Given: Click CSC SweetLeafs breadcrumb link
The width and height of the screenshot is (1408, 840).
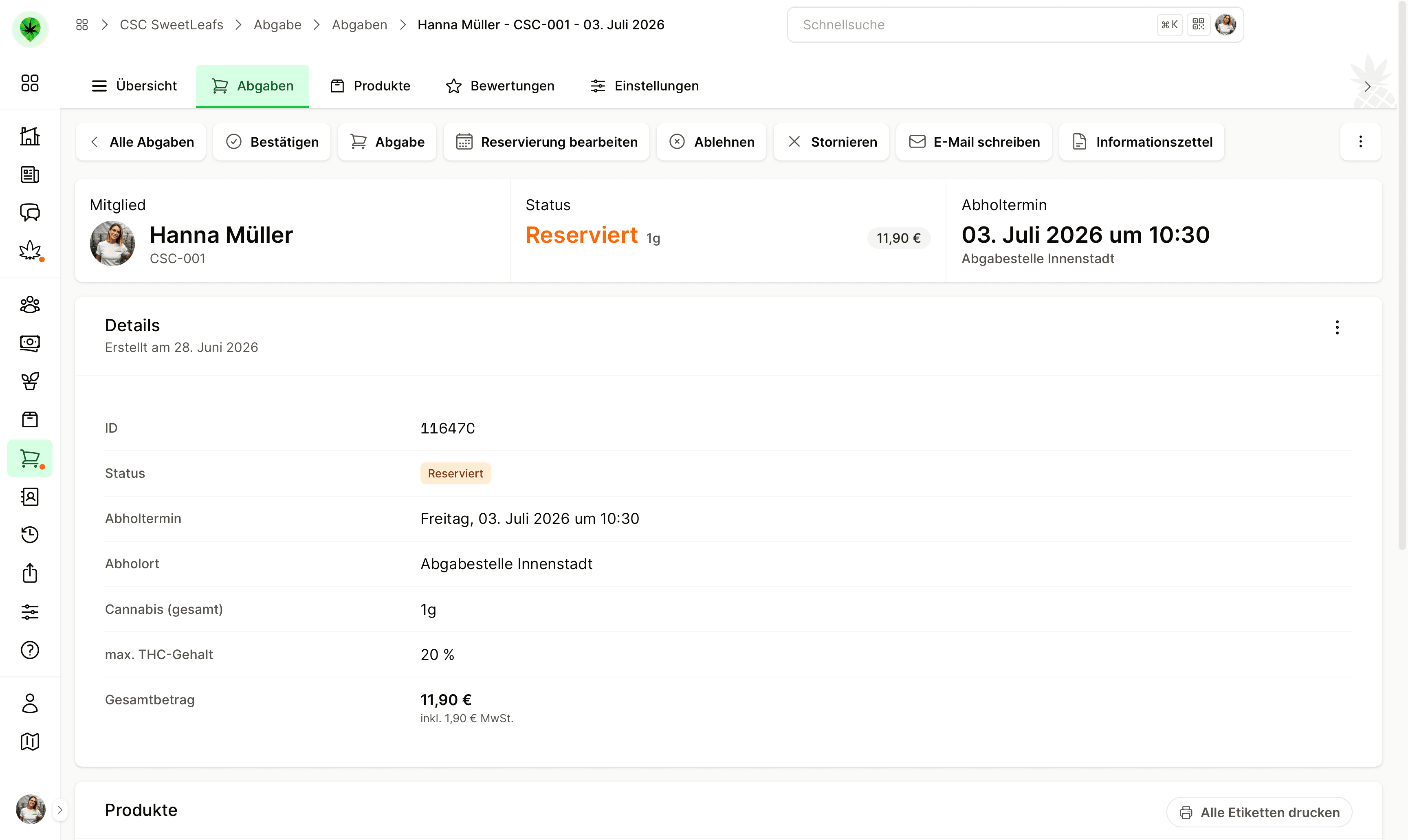Looking at the screenshot, I should pyautogui.click(x=172, y=24).
